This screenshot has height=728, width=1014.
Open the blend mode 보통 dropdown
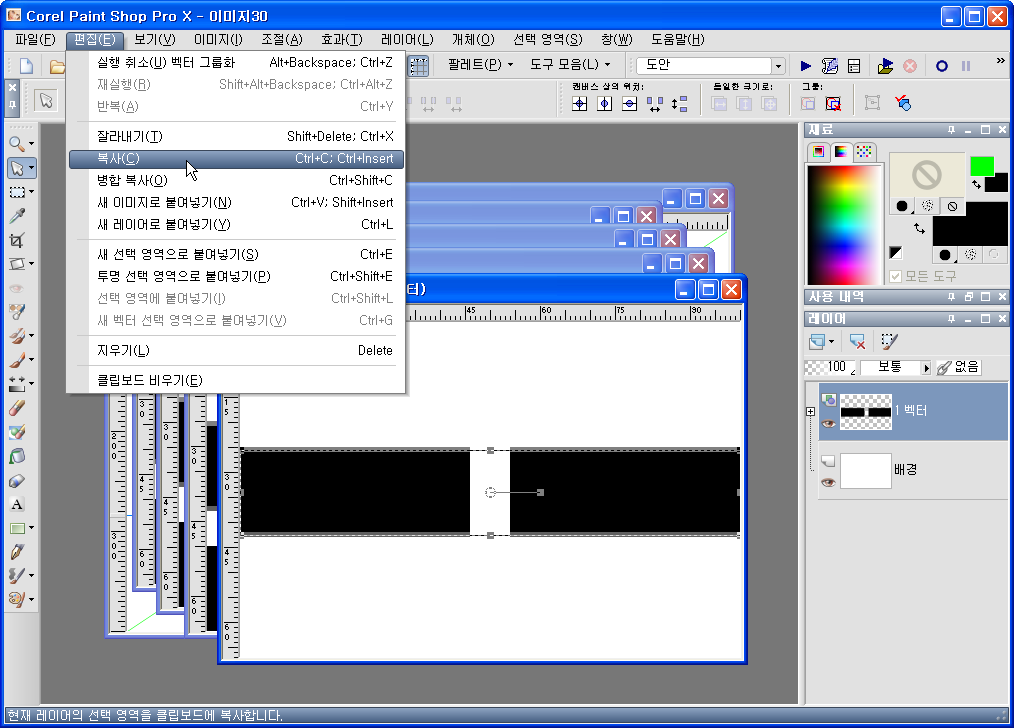click(x=926, y=367)
